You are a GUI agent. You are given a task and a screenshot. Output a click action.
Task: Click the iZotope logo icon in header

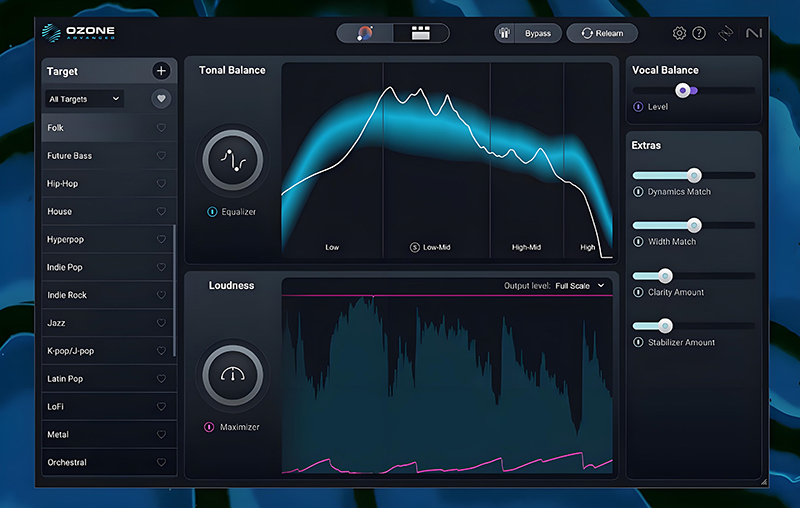click(726, 33)
